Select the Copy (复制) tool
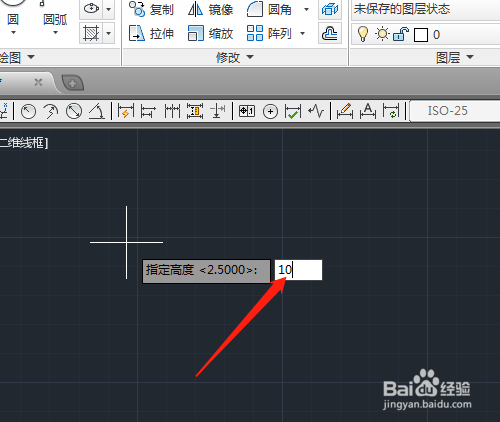 151,9
